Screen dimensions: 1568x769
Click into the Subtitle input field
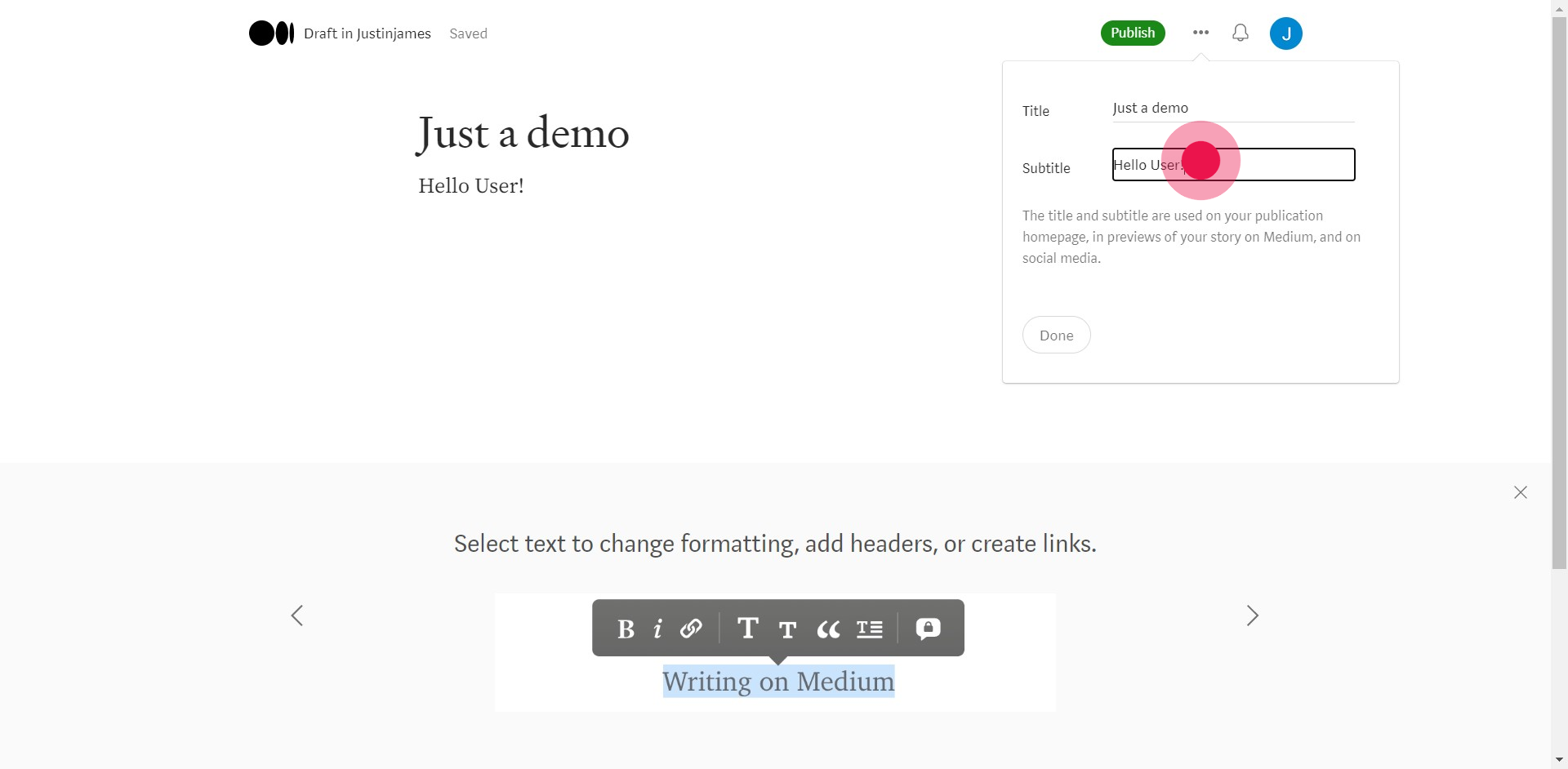click(x=1290, y=165)
